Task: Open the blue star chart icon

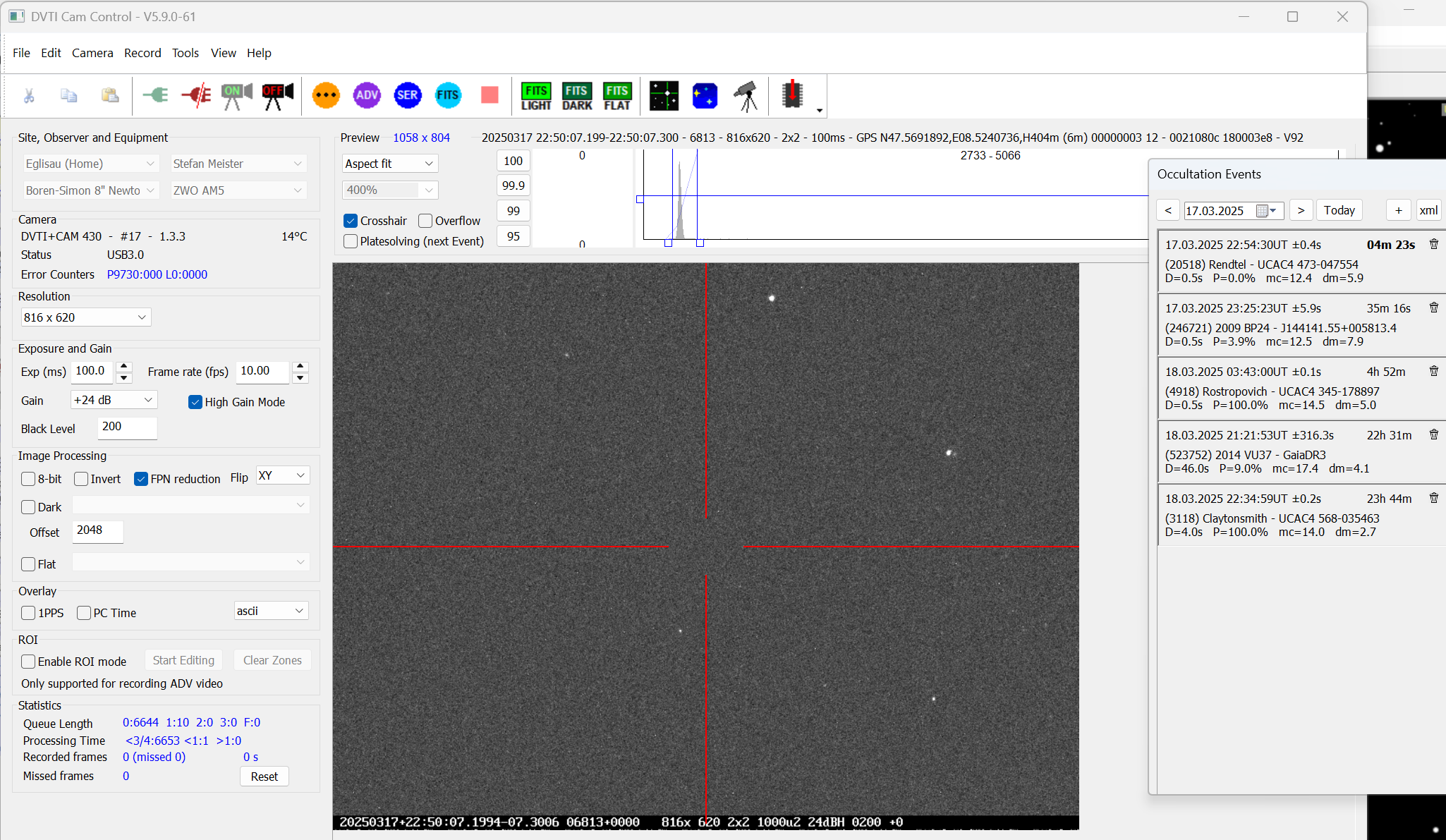Action: [705, 96]
